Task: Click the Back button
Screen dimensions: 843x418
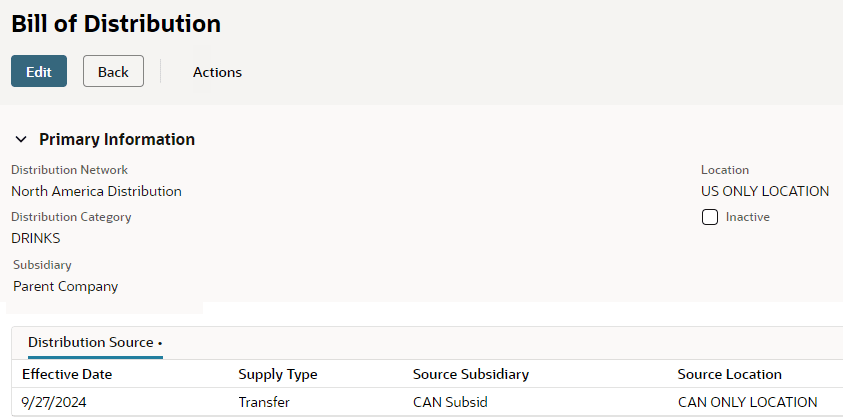Action: (113, 71)
